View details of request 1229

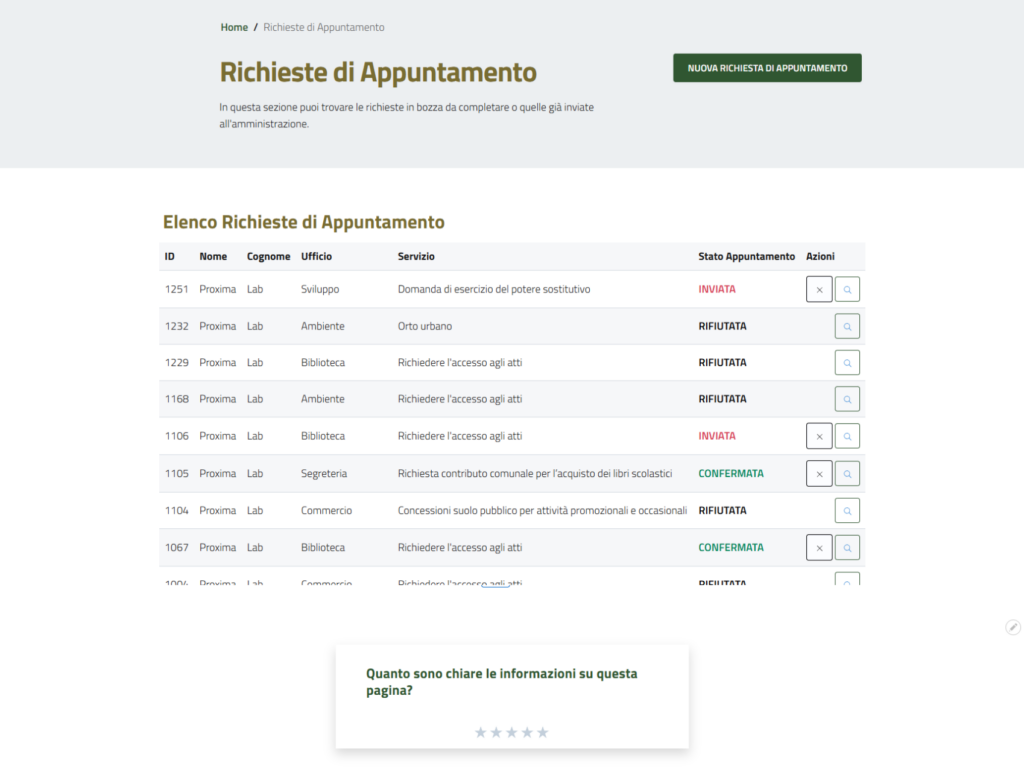847,363
